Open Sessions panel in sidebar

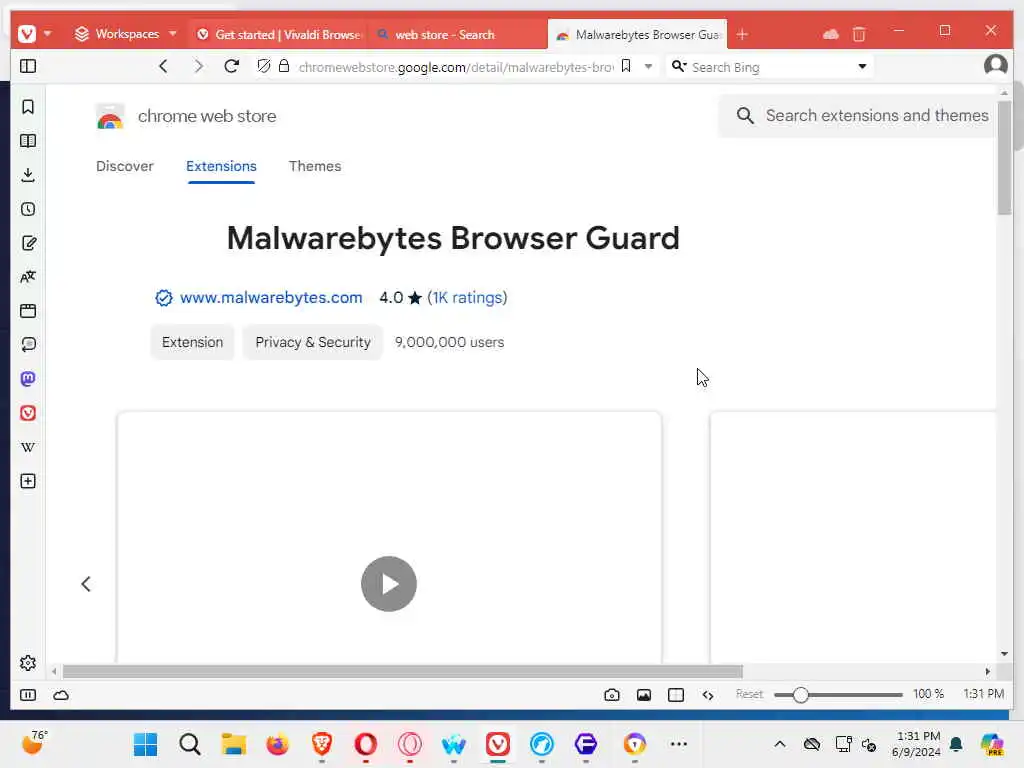click(x=28, y=344)
